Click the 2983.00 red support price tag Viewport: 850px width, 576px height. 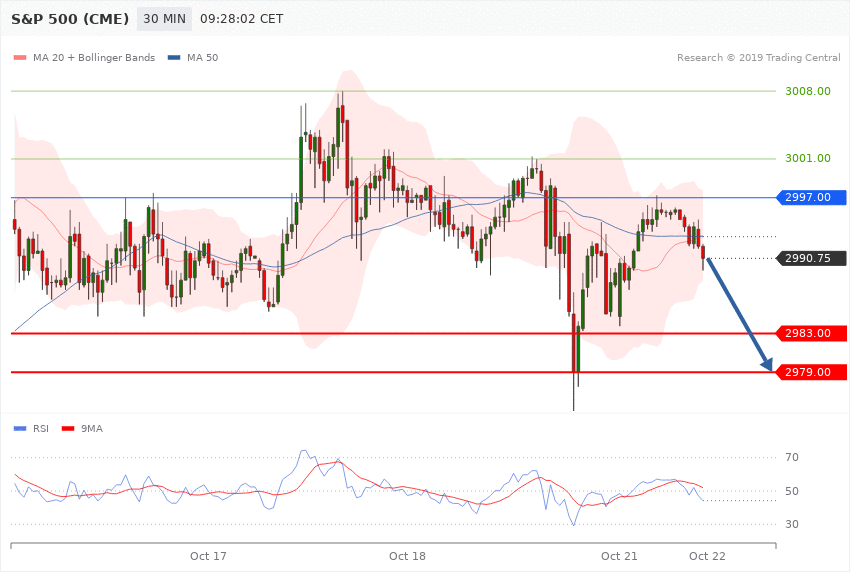(x=812, y=333)
